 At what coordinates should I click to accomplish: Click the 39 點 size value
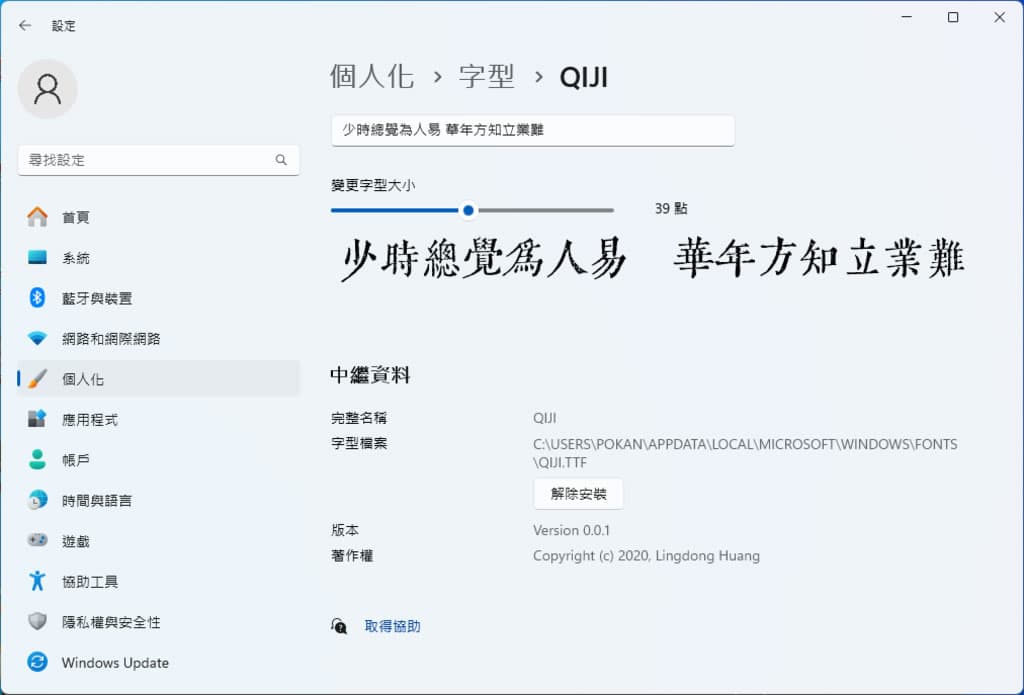[x=671, y=208]
